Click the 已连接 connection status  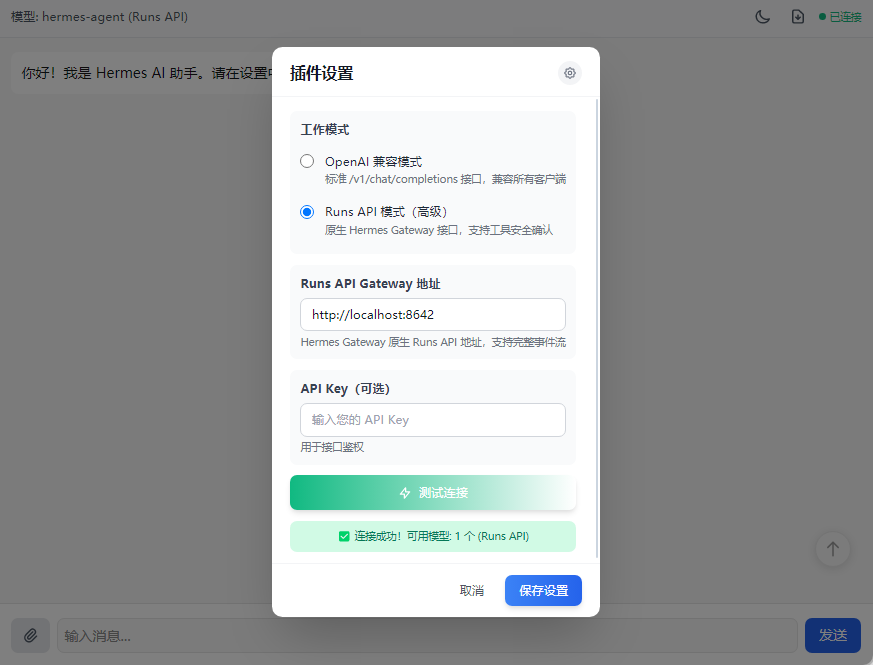(840, 17)
